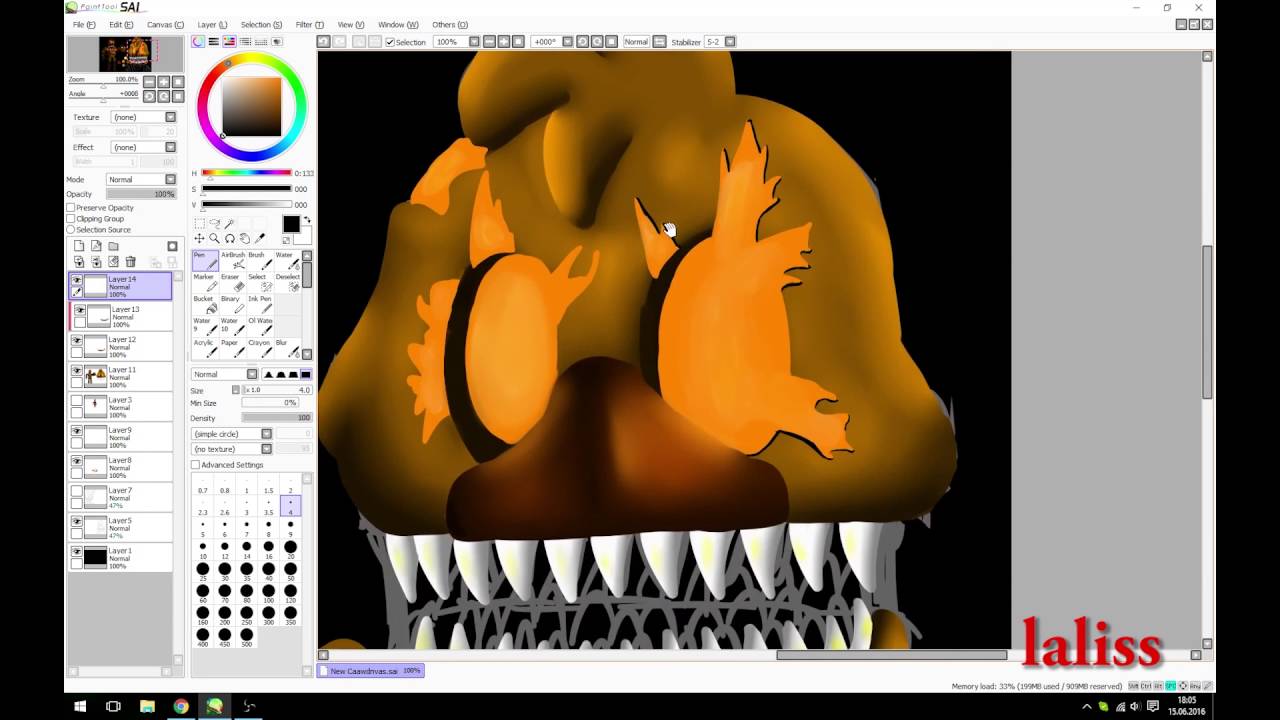Choose the lasso selection tool
The width and height of the screenshot is (1280, 720).
pyautogui.click(x=214, y=223)
